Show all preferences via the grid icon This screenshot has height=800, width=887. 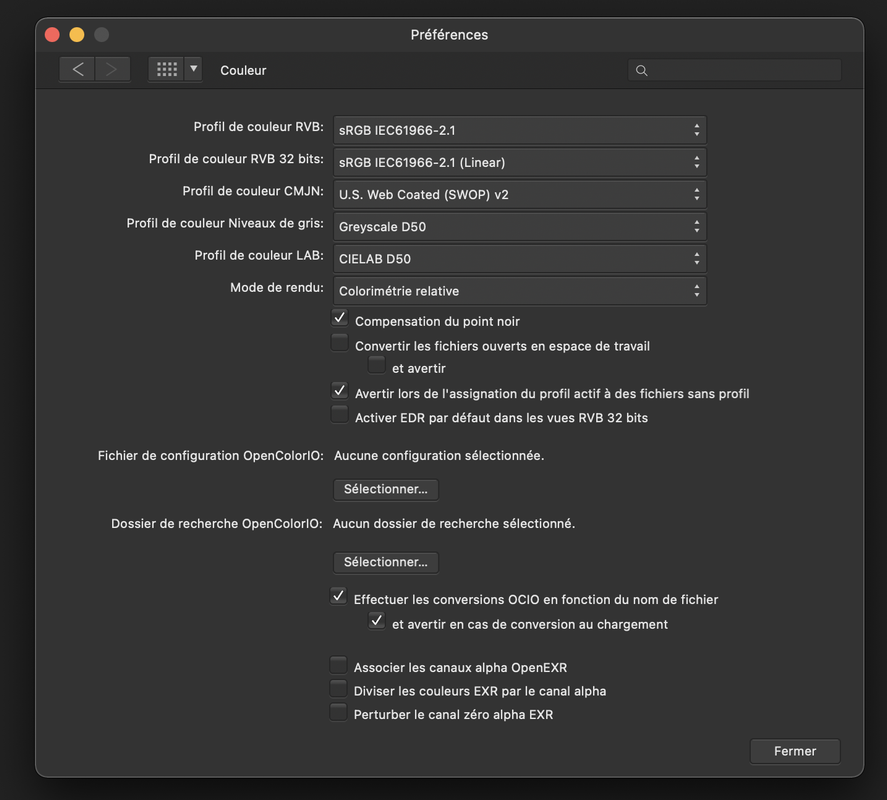[166, 70]
